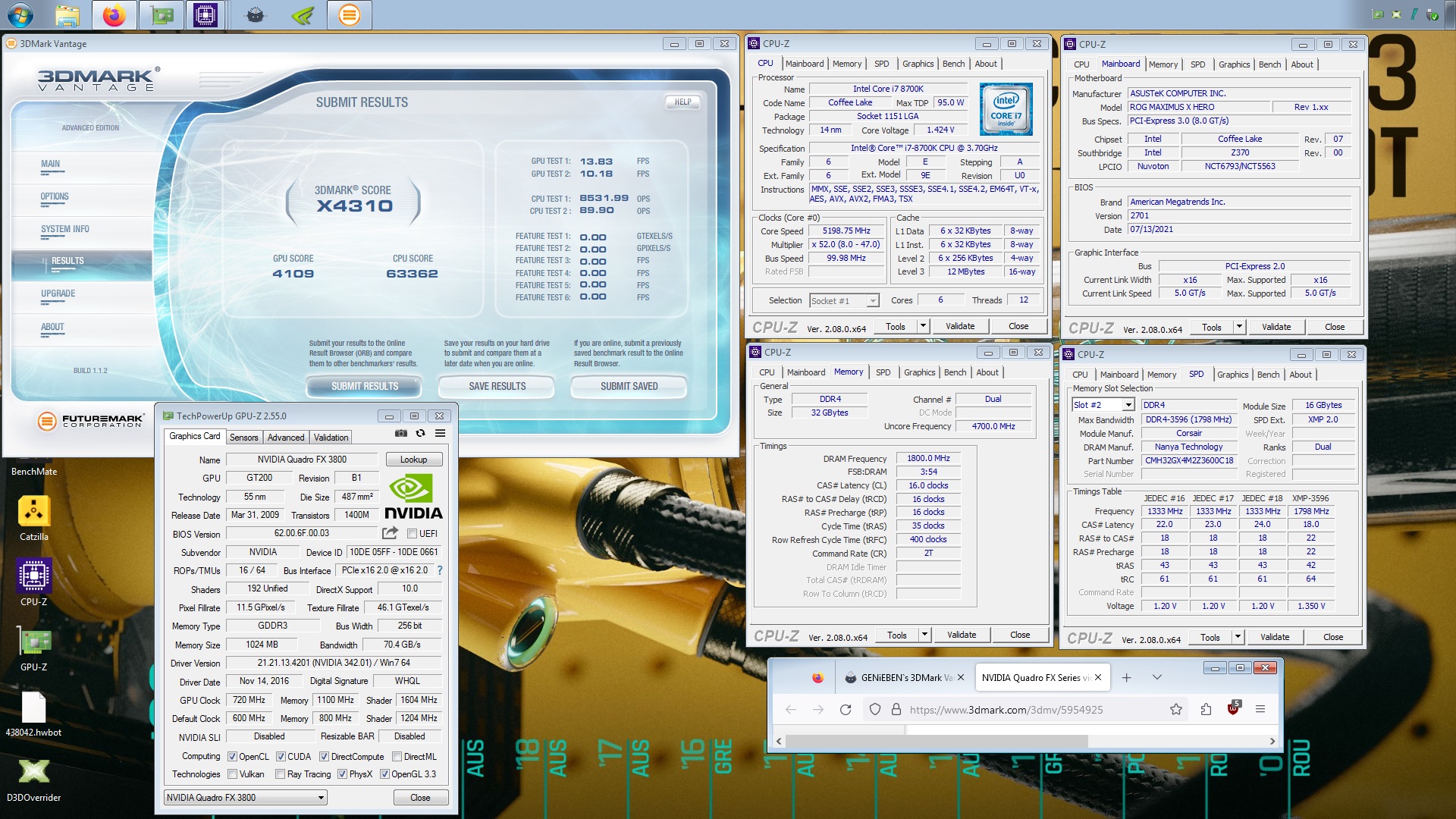This screenshot has width=1456, height=819.
Task: Go forward in the Firefox window
Action: 818,710
